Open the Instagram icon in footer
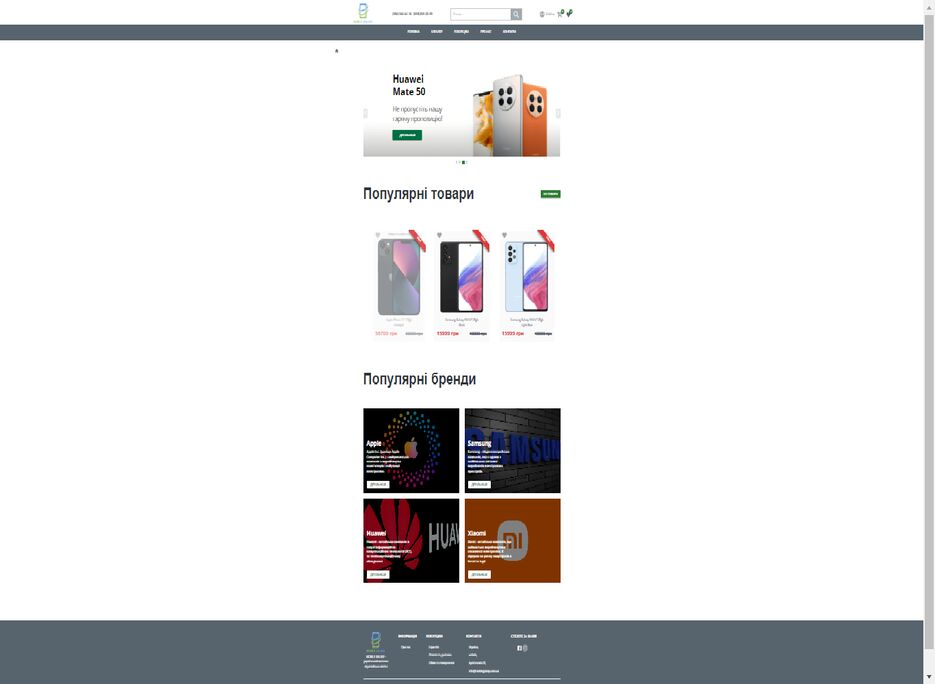 pyautogui.click(x=525, y=648)
